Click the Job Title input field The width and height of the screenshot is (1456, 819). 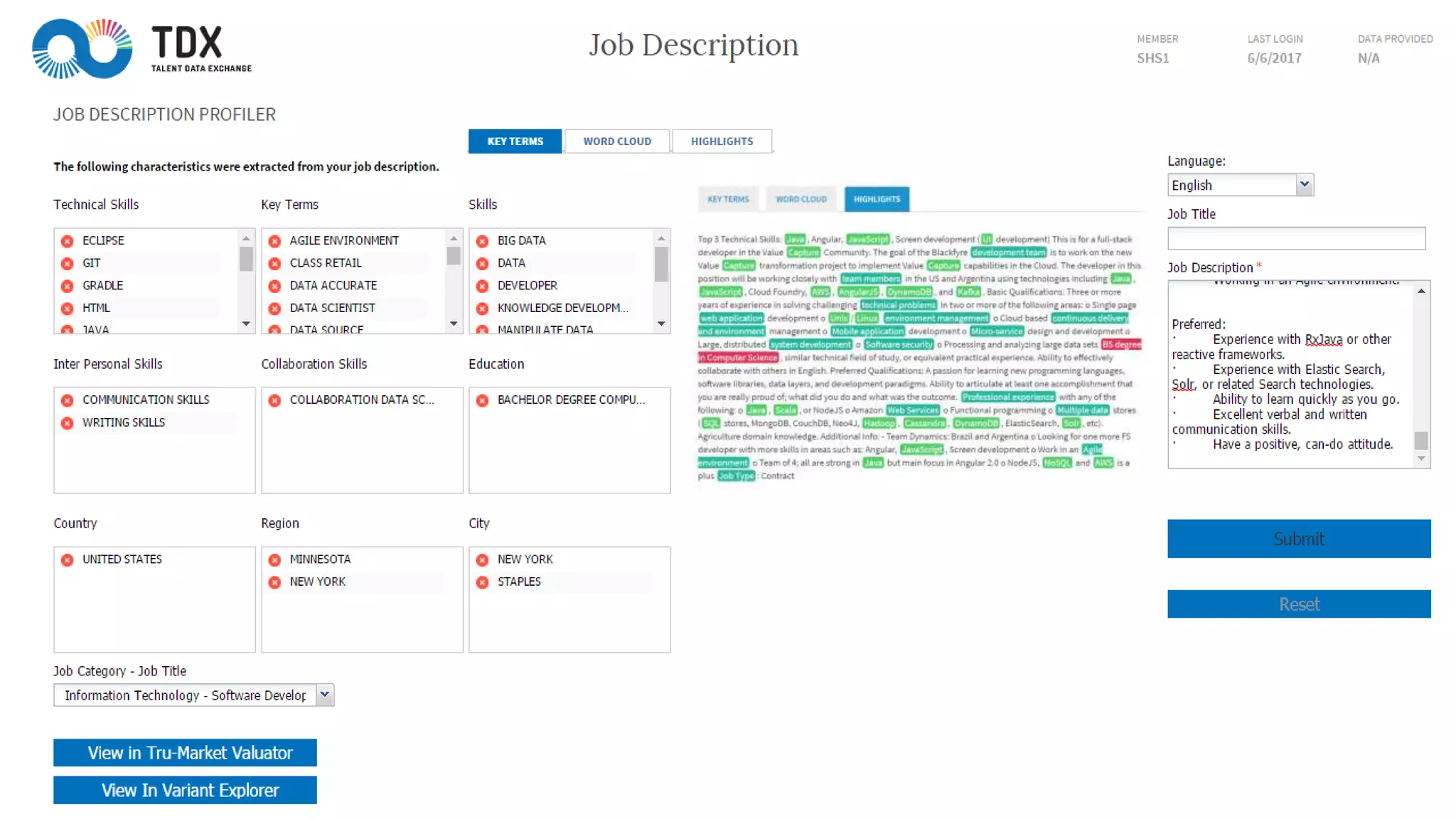1295,238
